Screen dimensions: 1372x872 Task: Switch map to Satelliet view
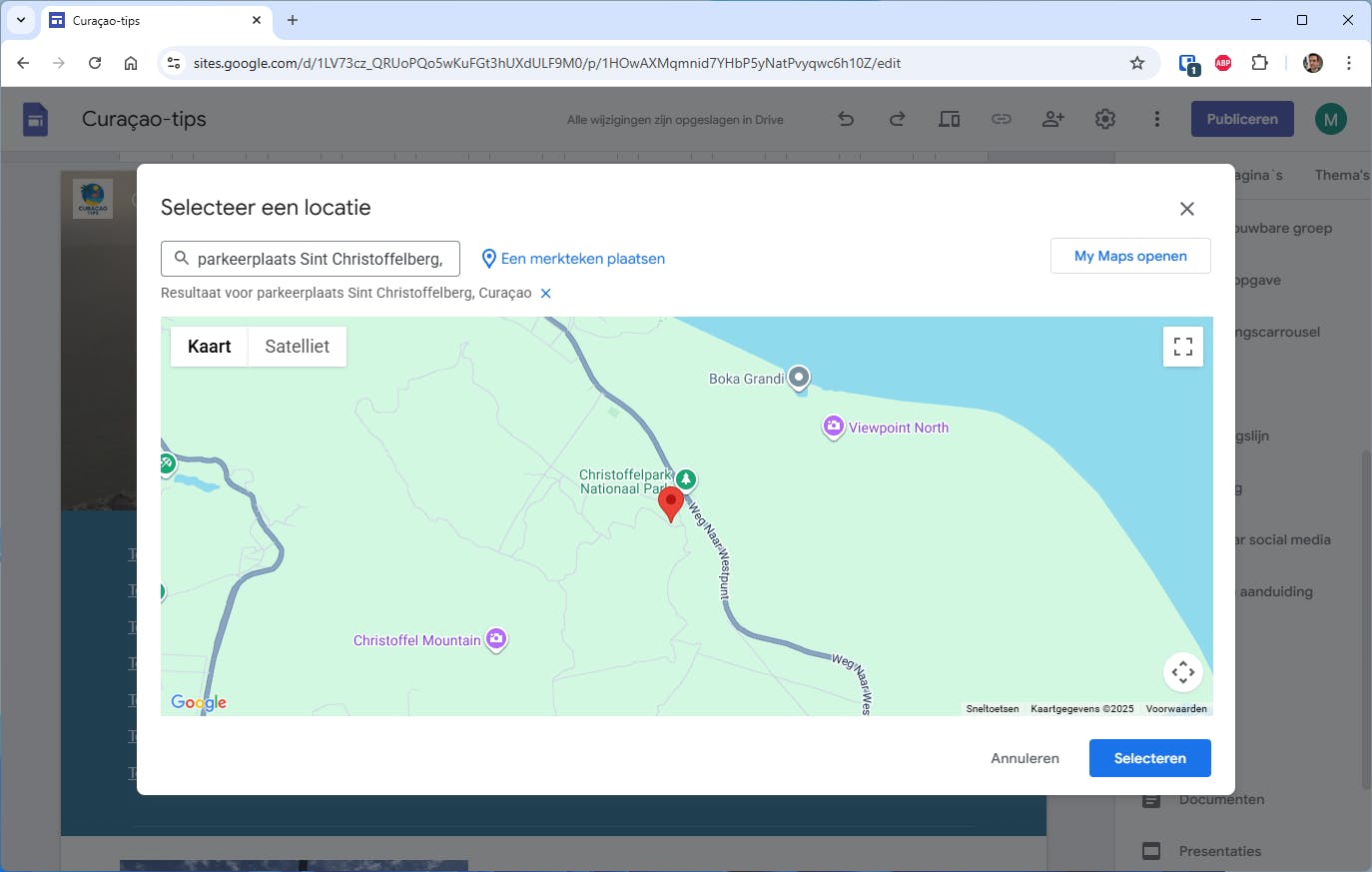coord(298,347)
